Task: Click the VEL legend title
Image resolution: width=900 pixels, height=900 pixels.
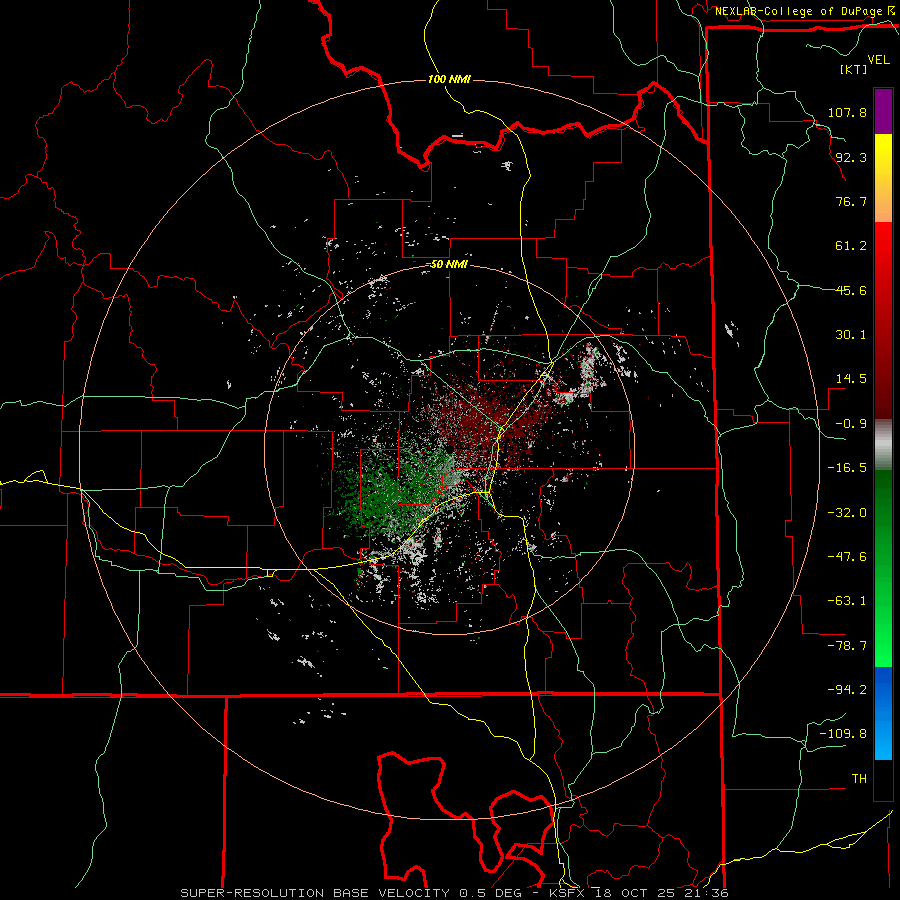Action: pos(879,60)
